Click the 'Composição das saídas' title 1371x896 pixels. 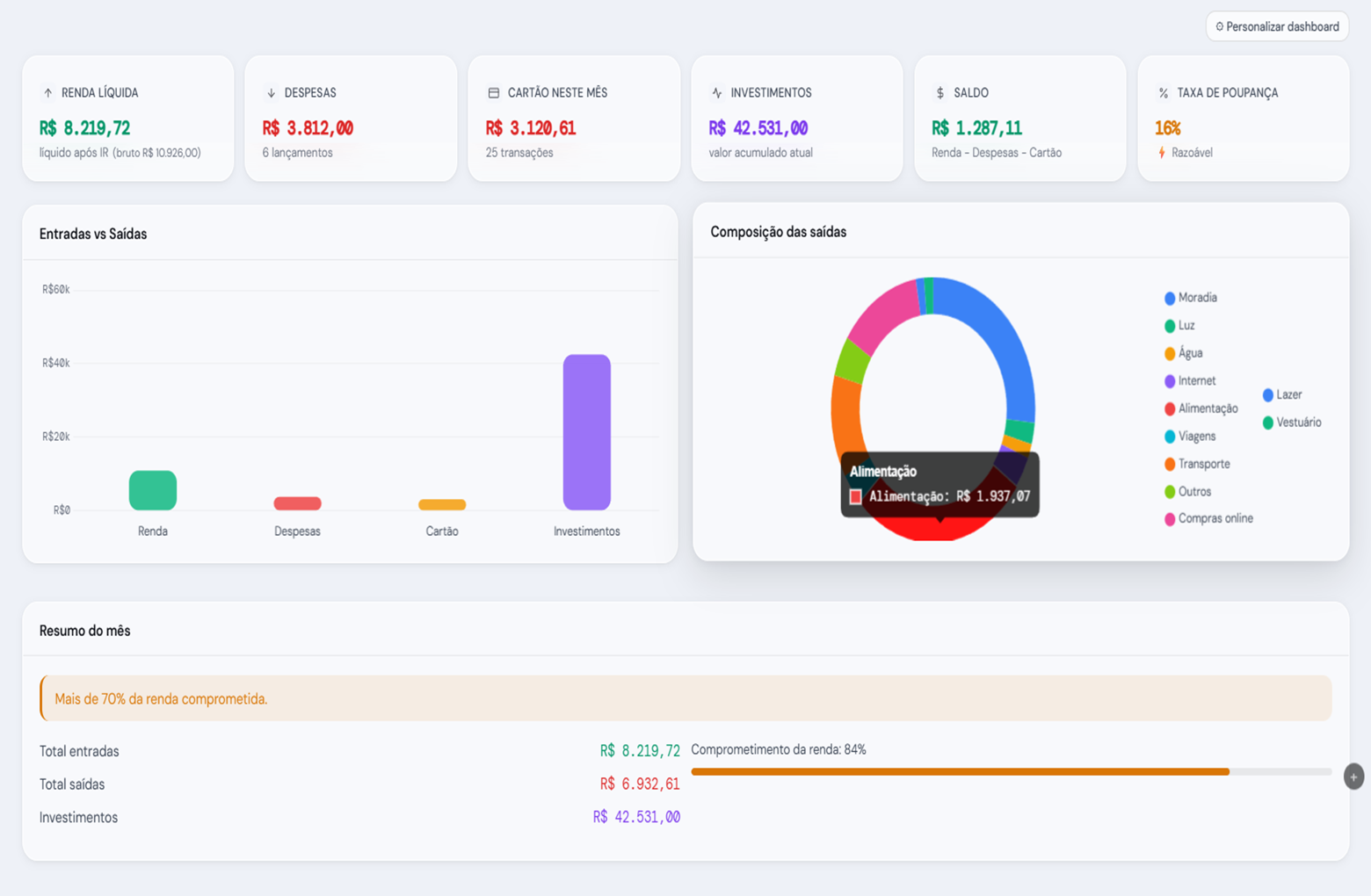click(779, 232)
